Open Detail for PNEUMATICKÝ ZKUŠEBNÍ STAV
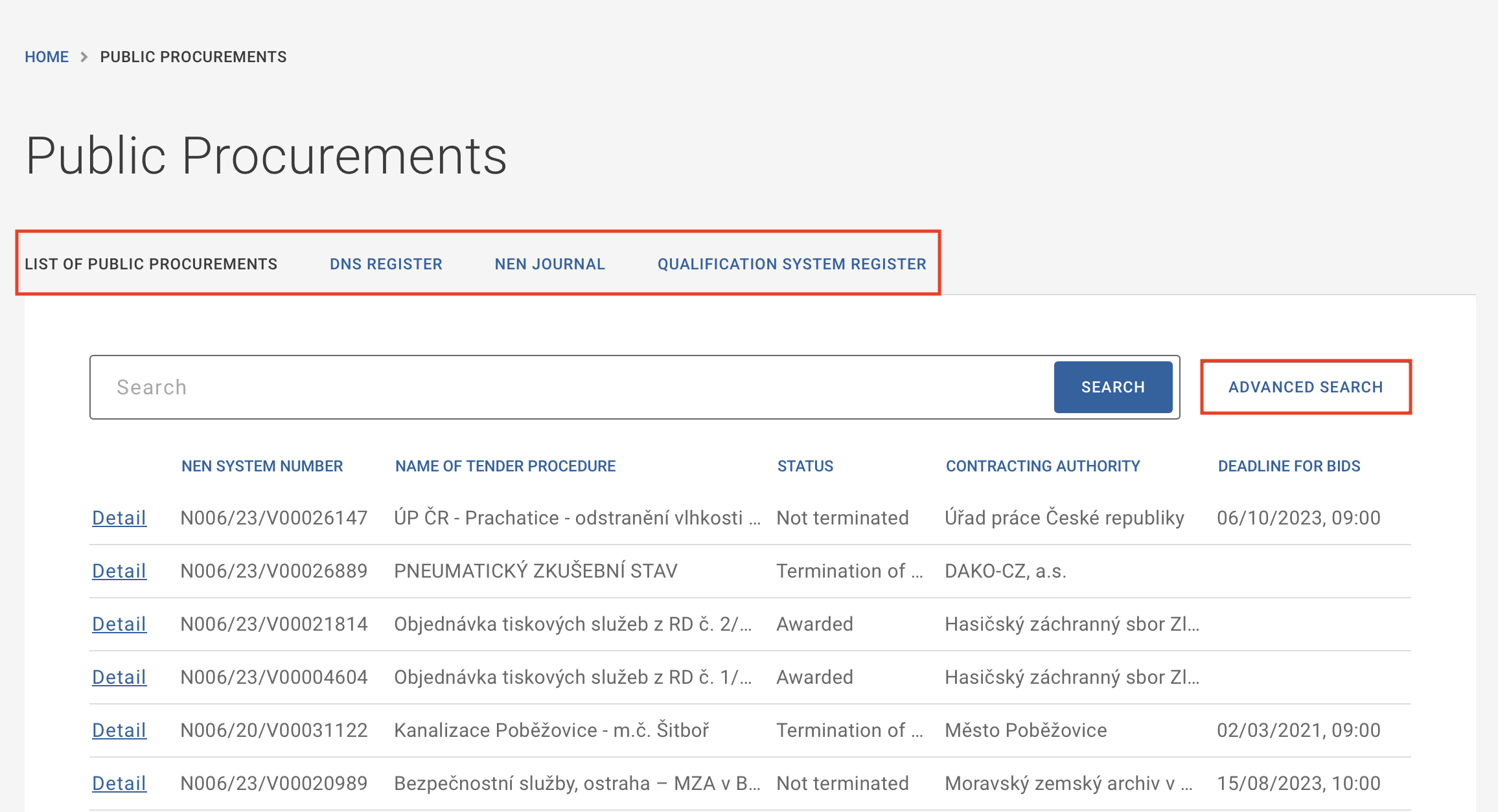Image resolution: width=1498 pixels, height=812 pixels. pos(119,571)
